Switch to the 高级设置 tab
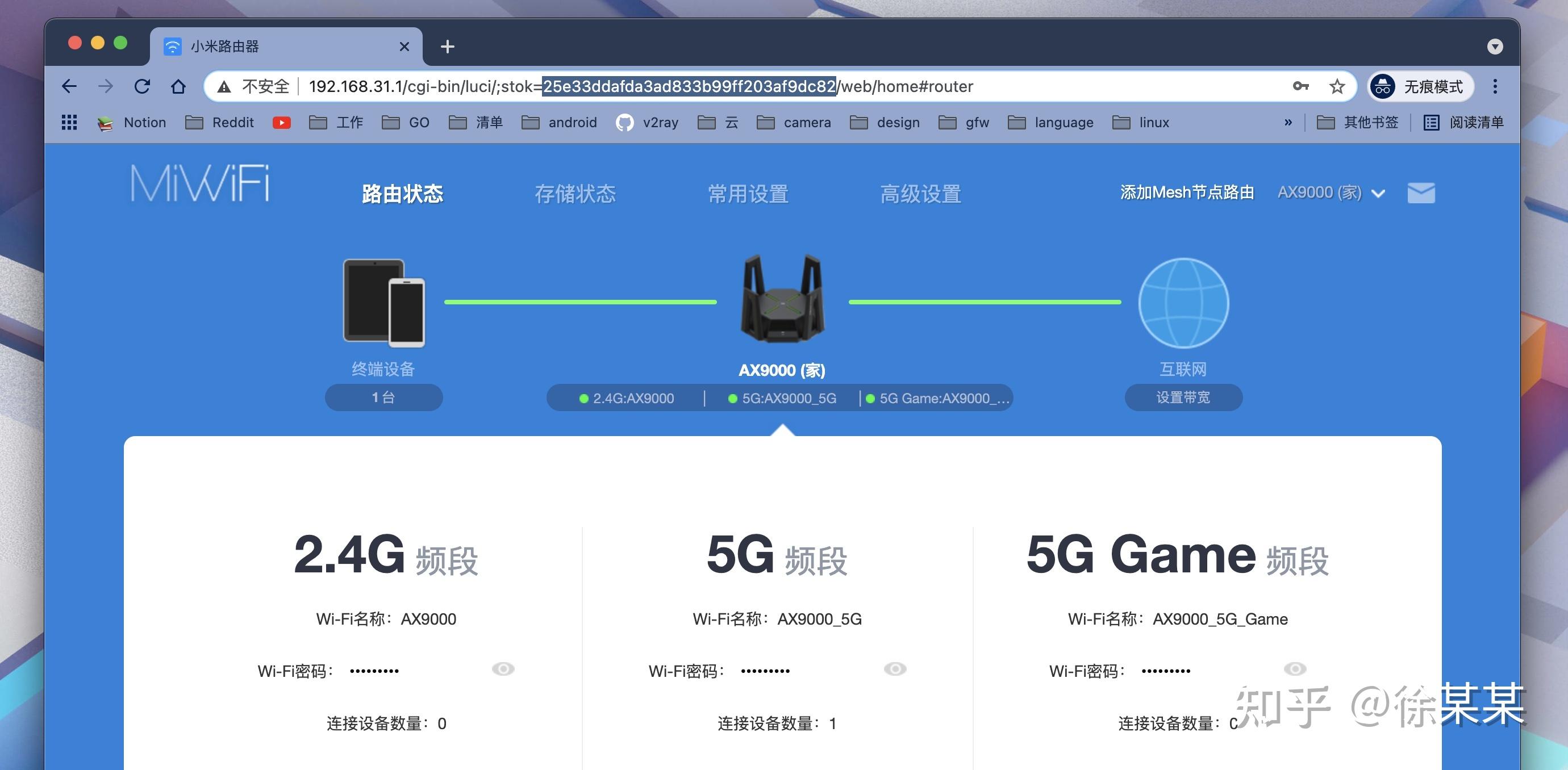Image resolution: width=1568 pixels, height=770 pixels. [x=921, y=194]
